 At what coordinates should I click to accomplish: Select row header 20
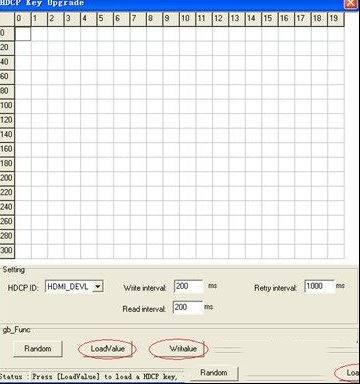pos(7,48)
